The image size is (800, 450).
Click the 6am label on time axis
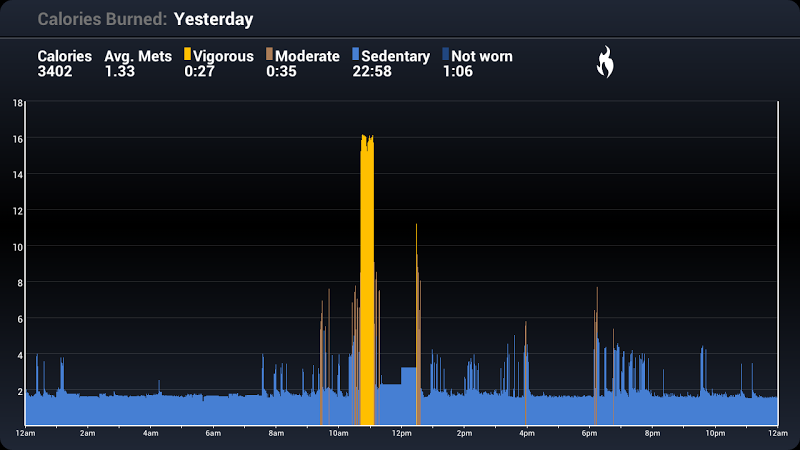213,433
